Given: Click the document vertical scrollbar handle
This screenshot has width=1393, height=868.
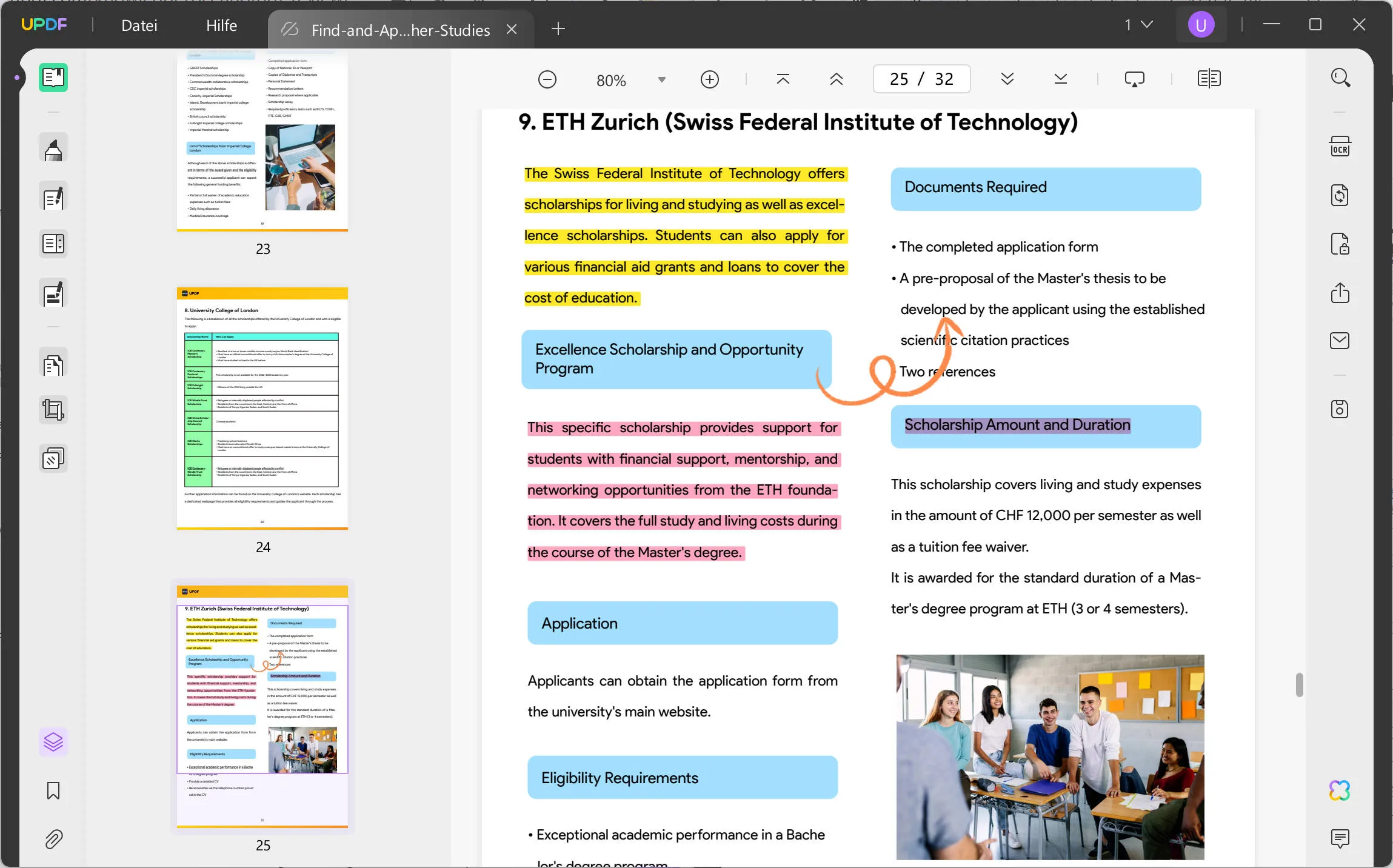Looking at the screenshot, I should coord(1299,685).
